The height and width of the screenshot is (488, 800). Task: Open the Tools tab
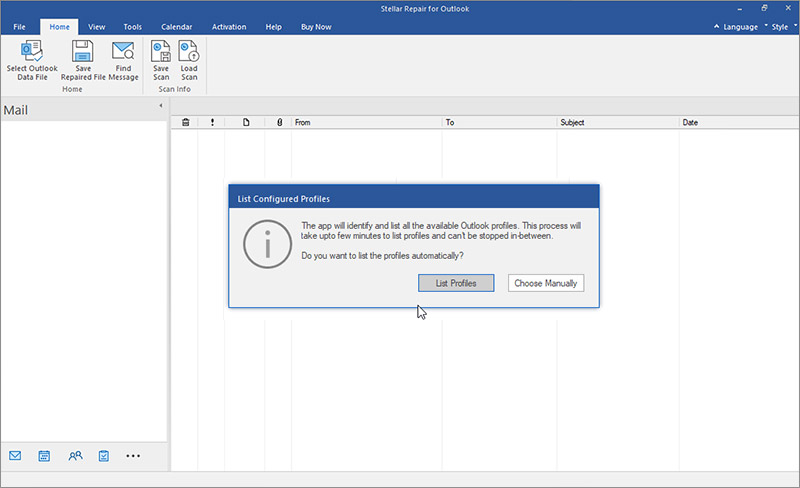[x=133, y=27]
